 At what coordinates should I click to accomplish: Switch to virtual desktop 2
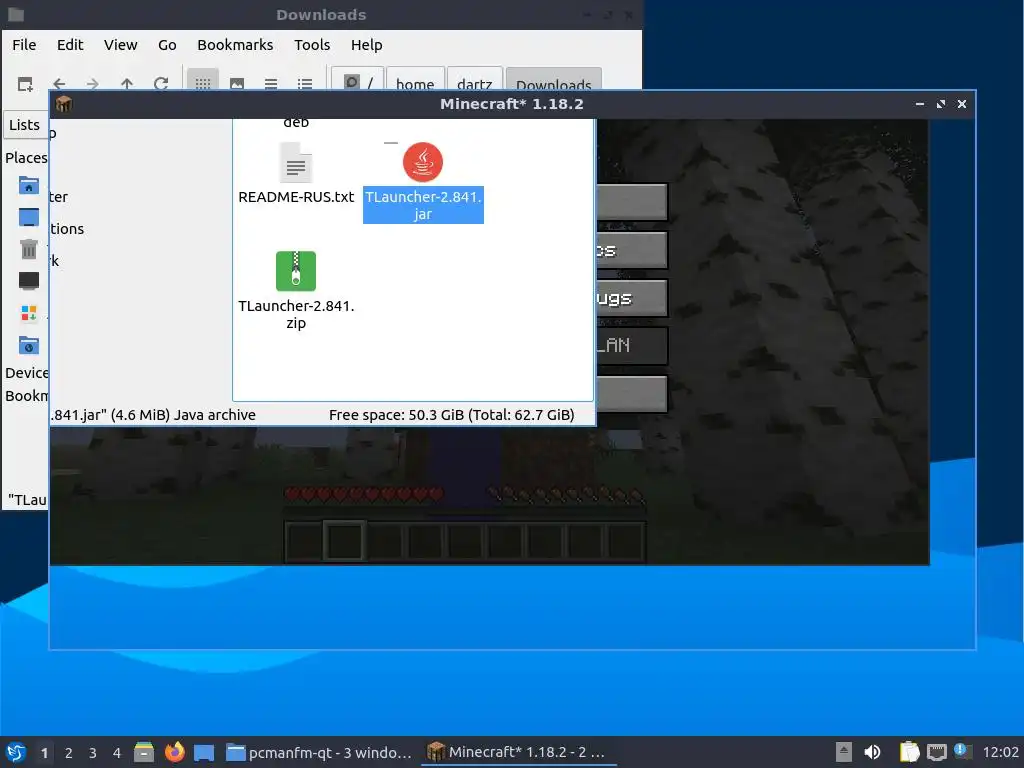(69, 753)
